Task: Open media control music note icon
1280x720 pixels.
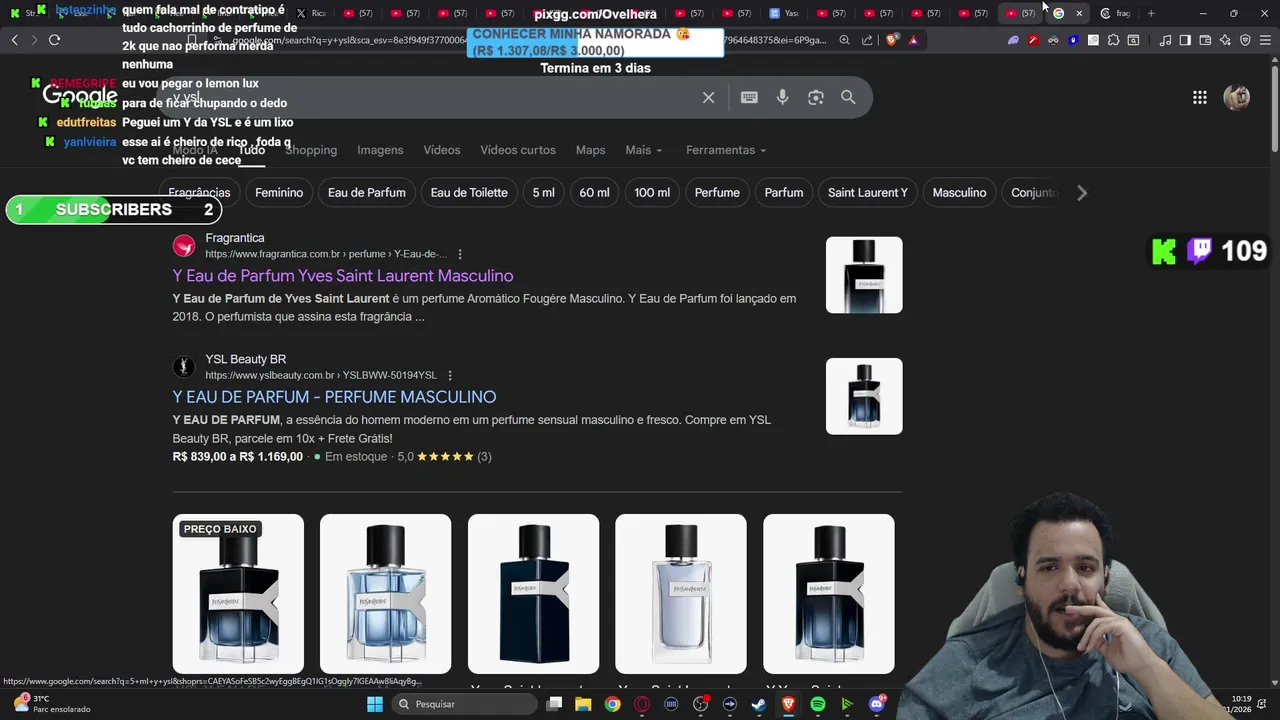Action: pyautogui.click(x=1165, y=40)
